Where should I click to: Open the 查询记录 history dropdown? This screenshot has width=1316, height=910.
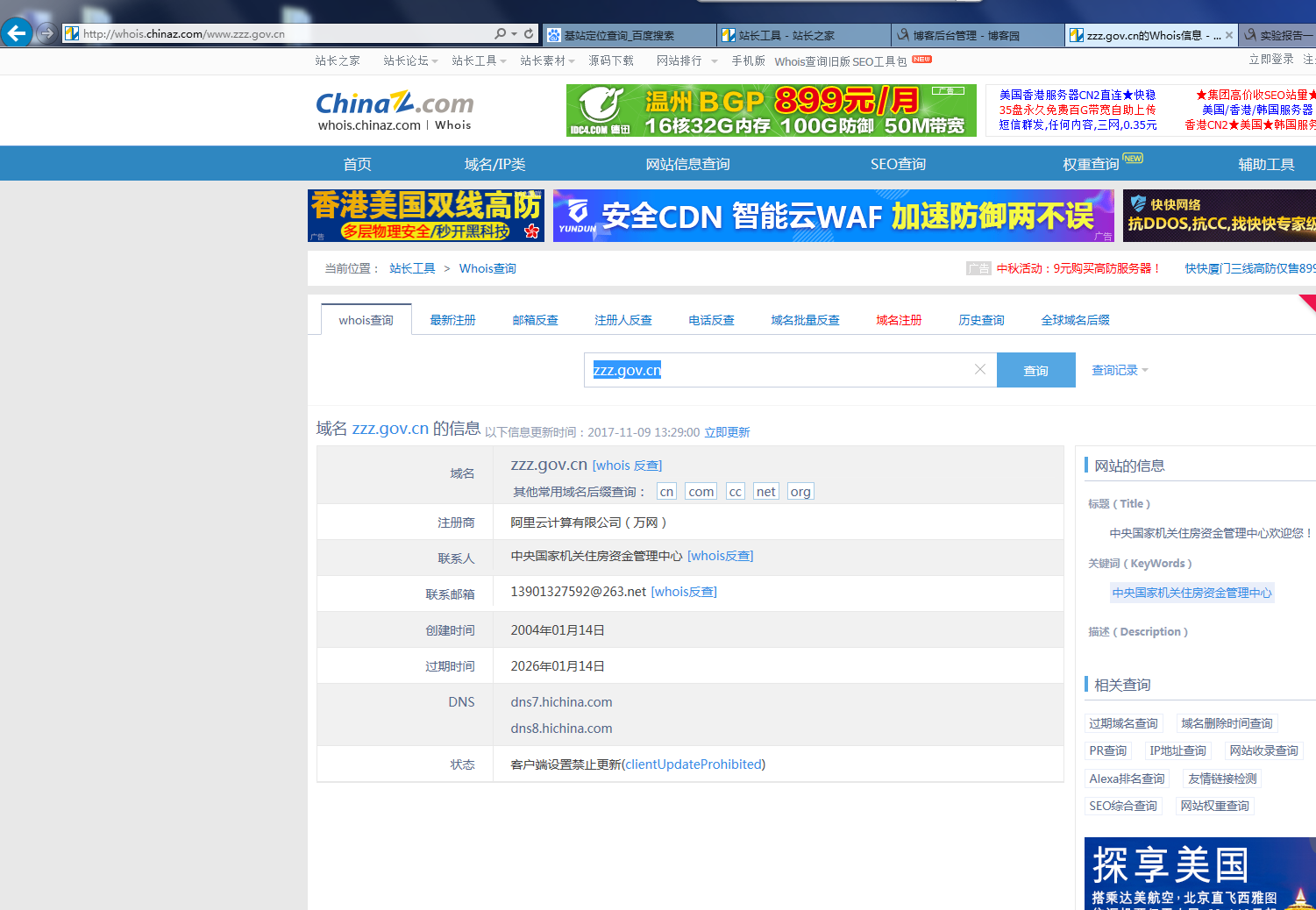(1120, 370)
